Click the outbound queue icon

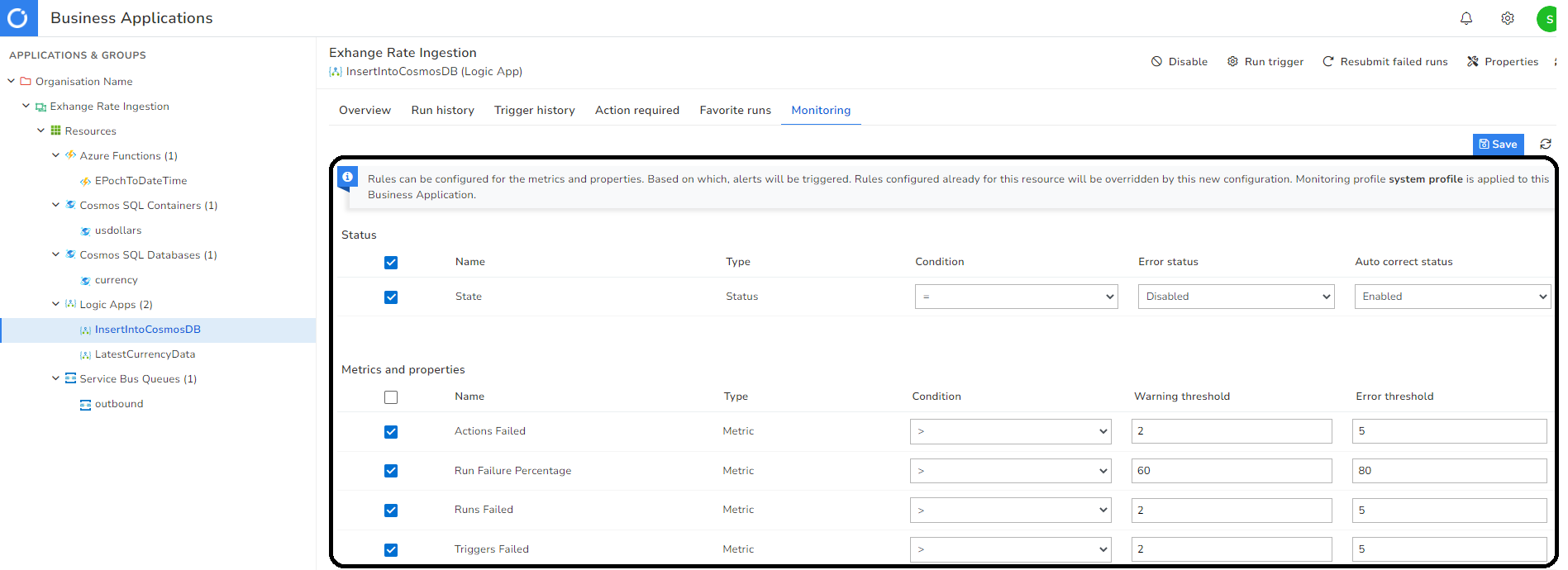(85, 404)
